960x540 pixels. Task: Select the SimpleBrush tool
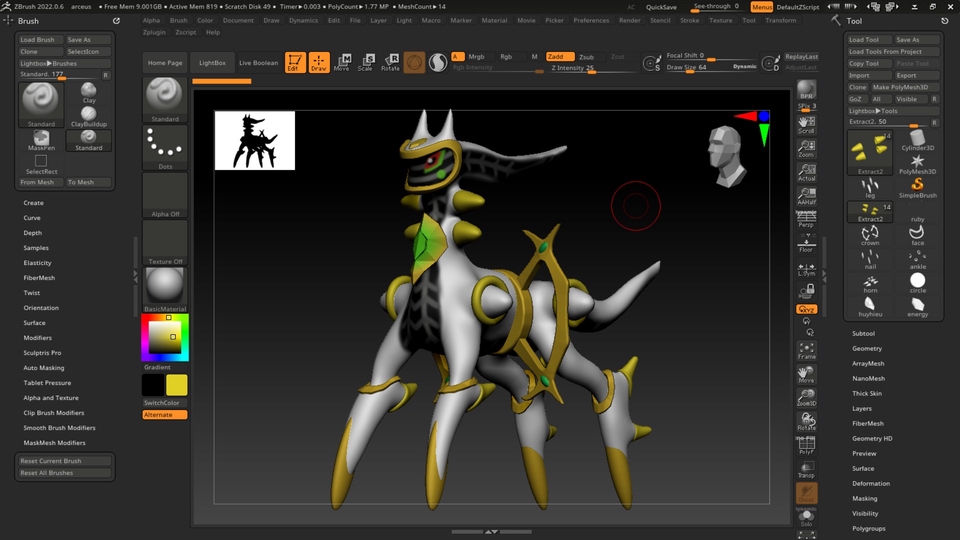[917, 188]
